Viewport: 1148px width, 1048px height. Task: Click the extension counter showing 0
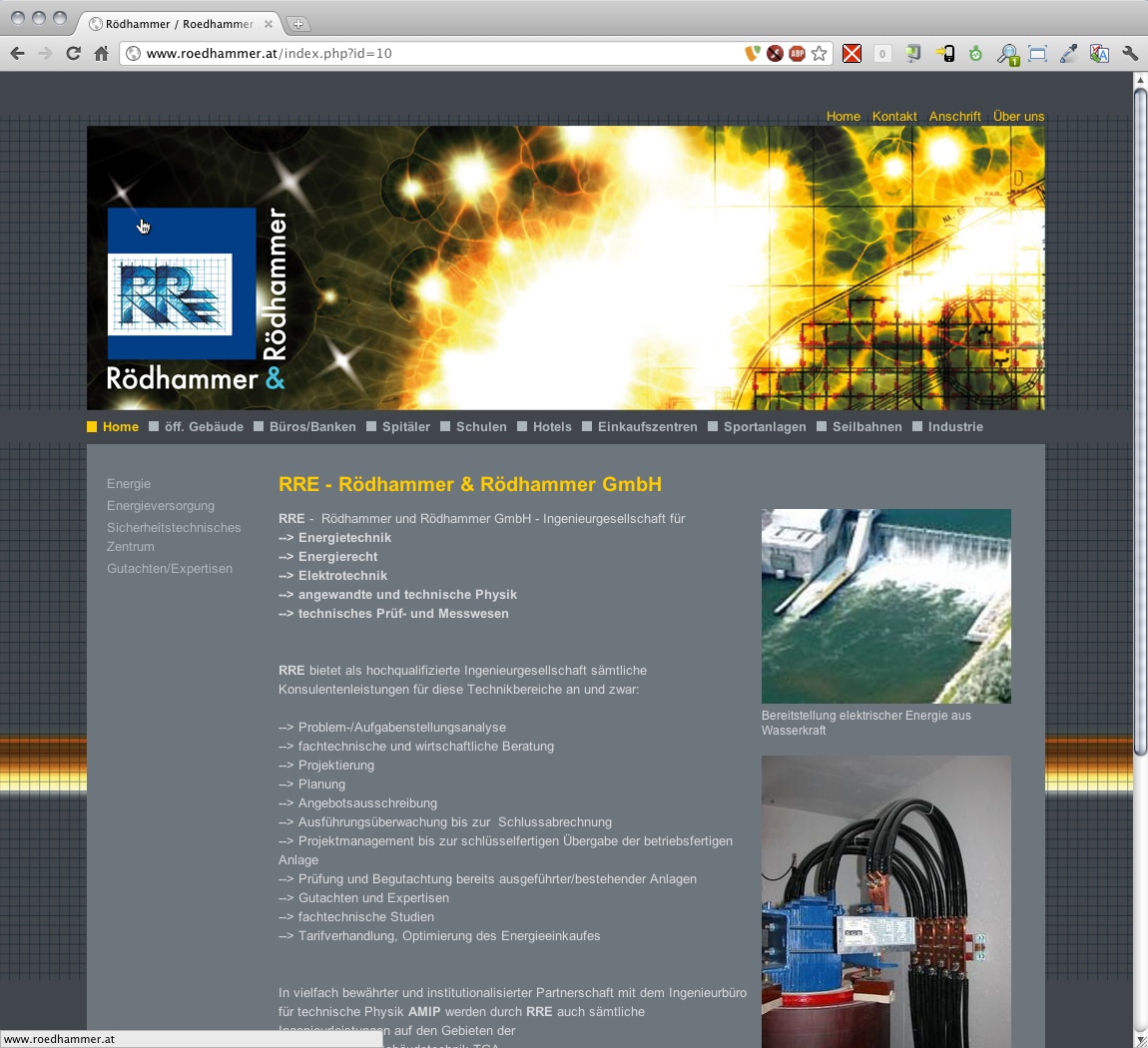click(x=882, y=54)
